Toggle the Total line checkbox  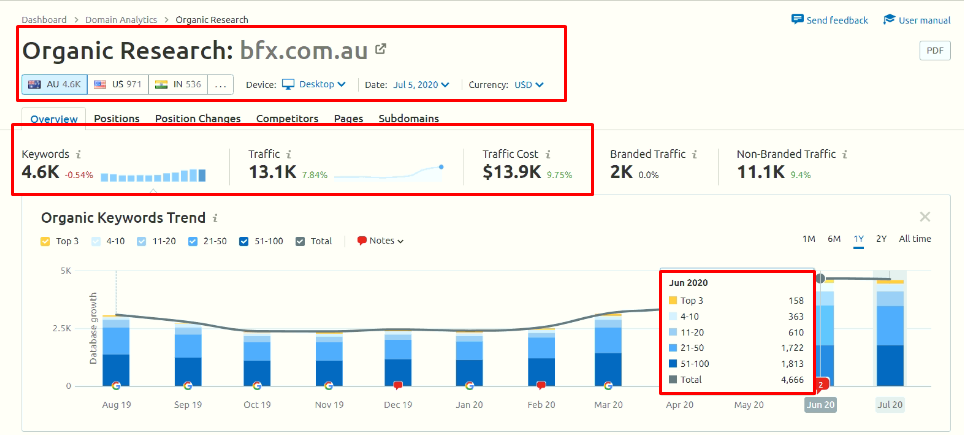pos(300,241)
